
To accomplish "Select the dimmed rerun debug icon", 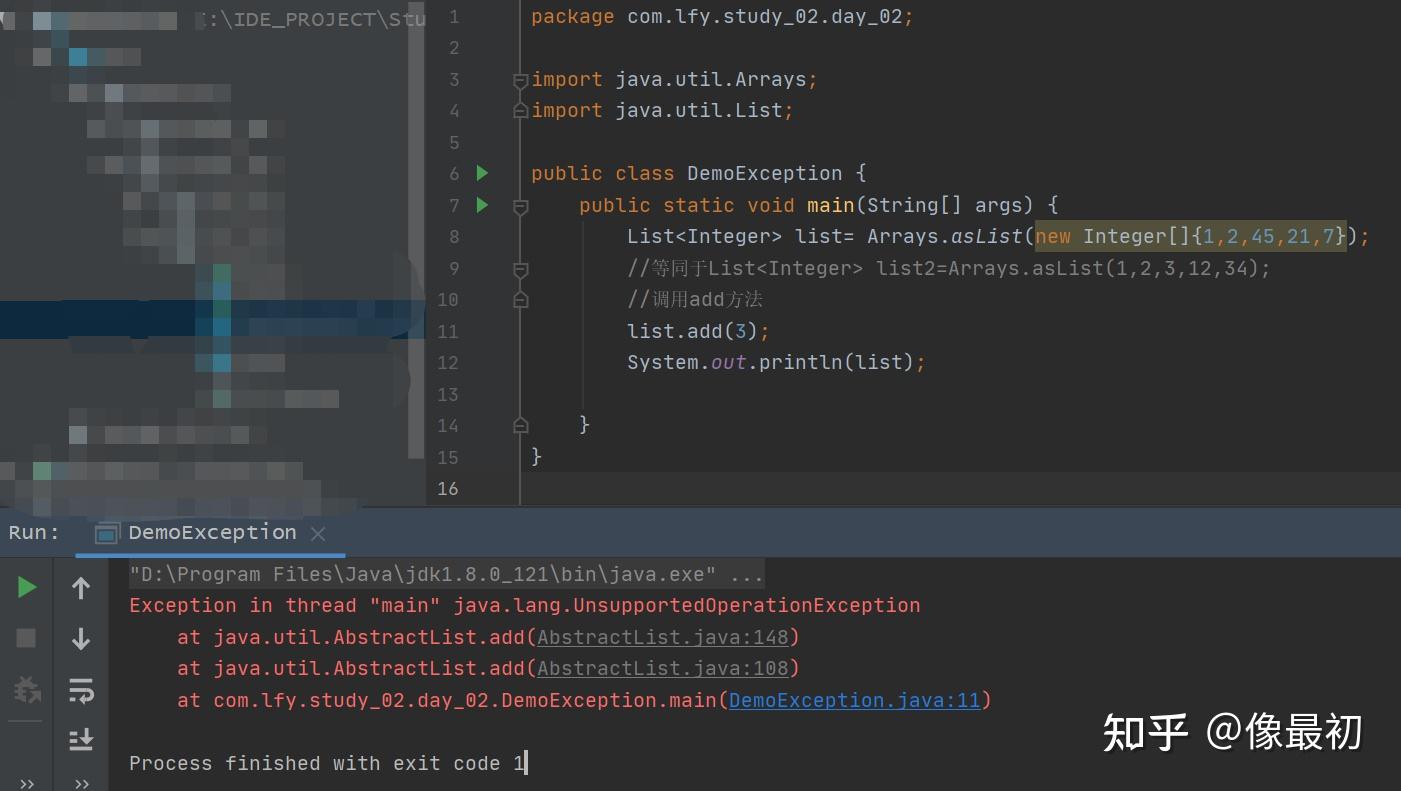I will coord(25,688).
